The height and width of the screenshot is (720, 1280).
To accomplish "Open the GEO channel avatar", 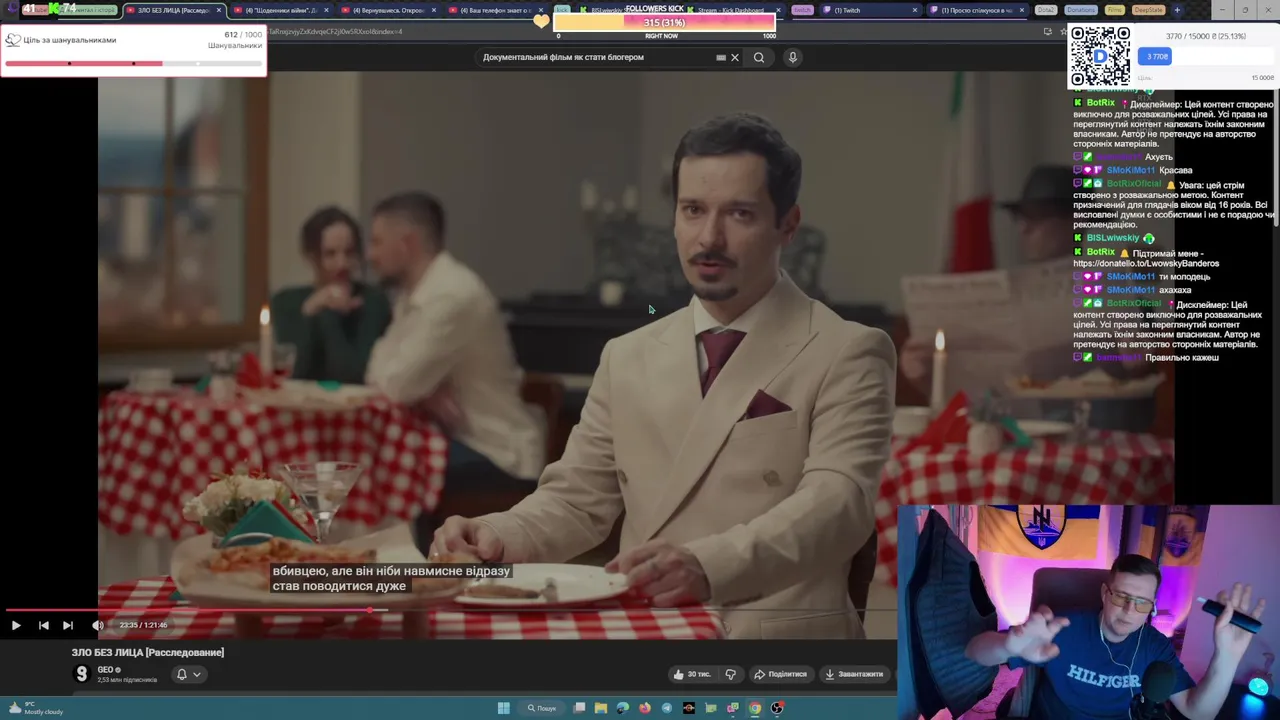I will point(82,674).
